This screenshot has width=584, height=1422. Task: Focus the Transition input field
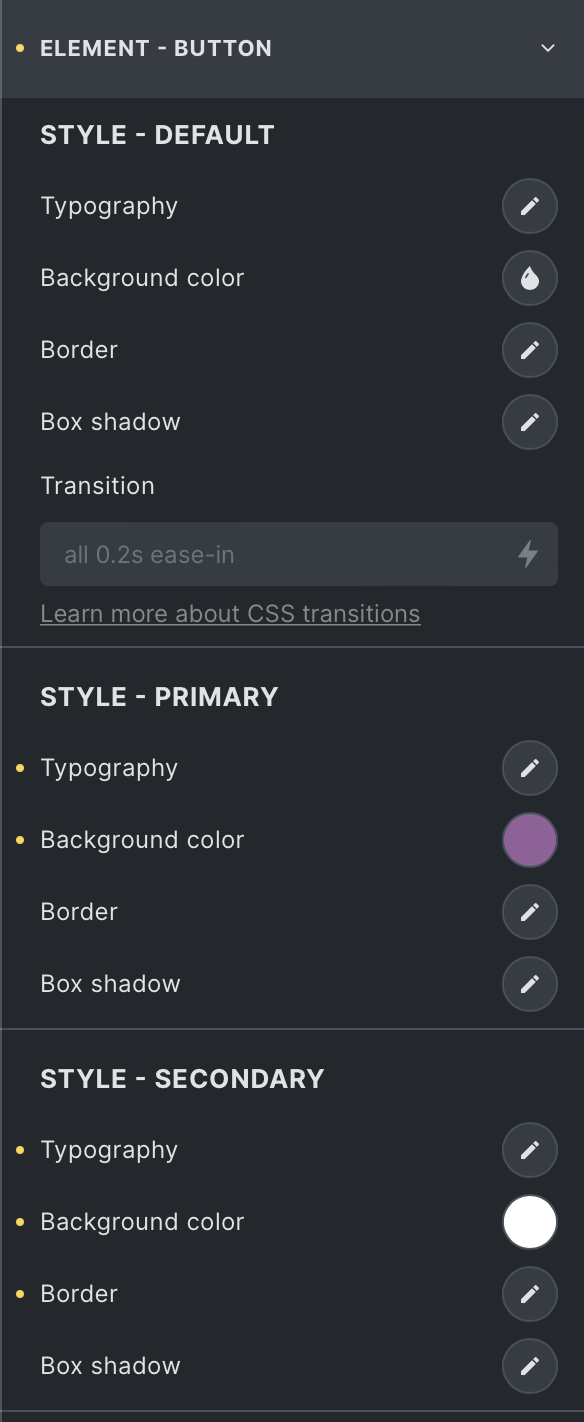point(299,554)
